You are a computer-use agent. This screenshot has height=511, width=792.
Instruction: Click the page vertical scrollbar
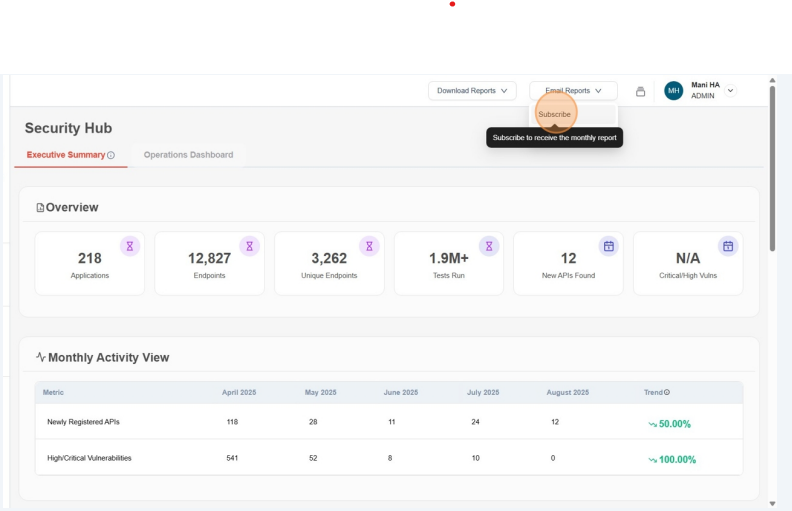(x=771, y=170)
